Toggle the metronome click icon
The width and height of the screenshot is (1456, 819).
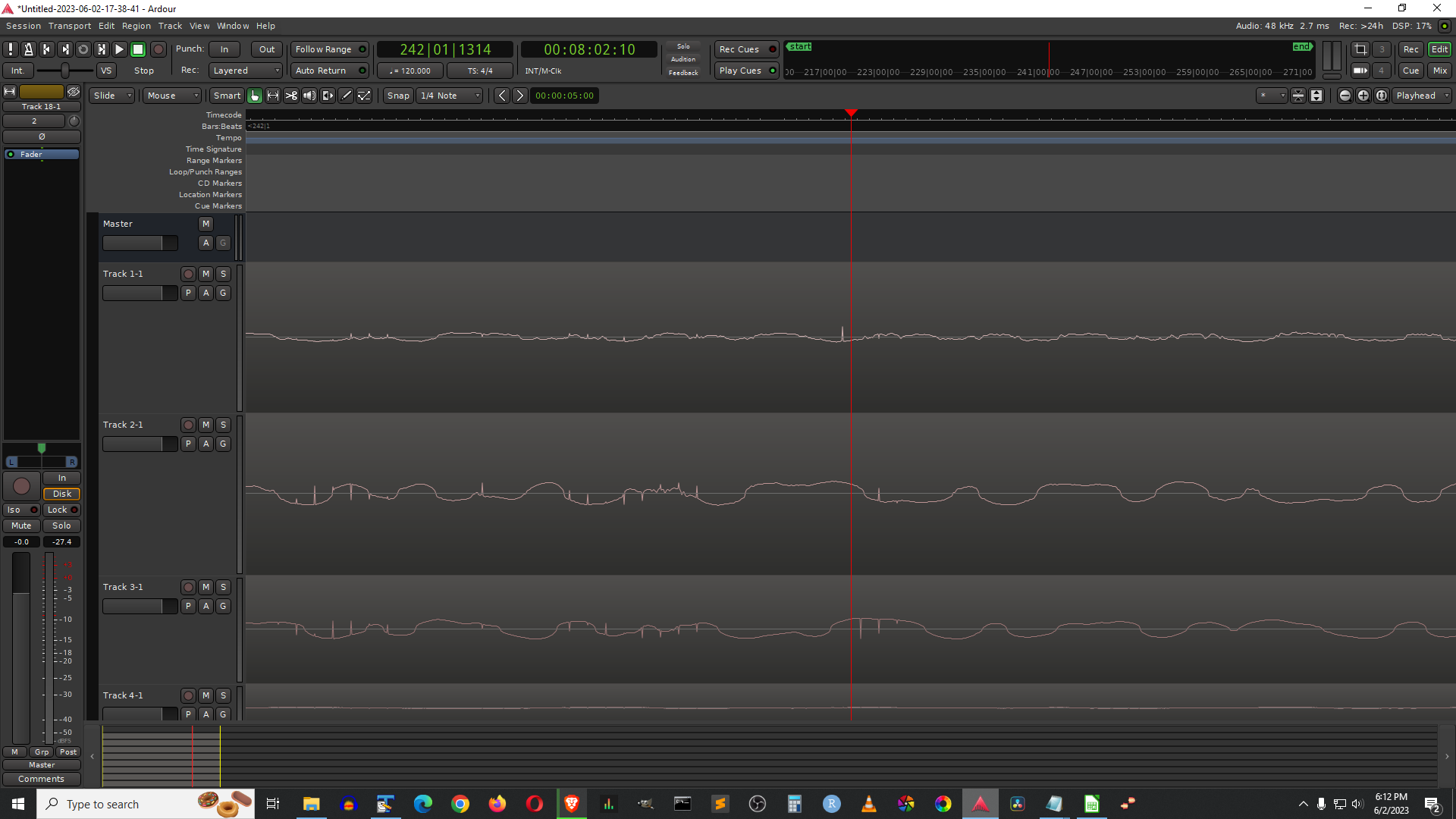28,49
